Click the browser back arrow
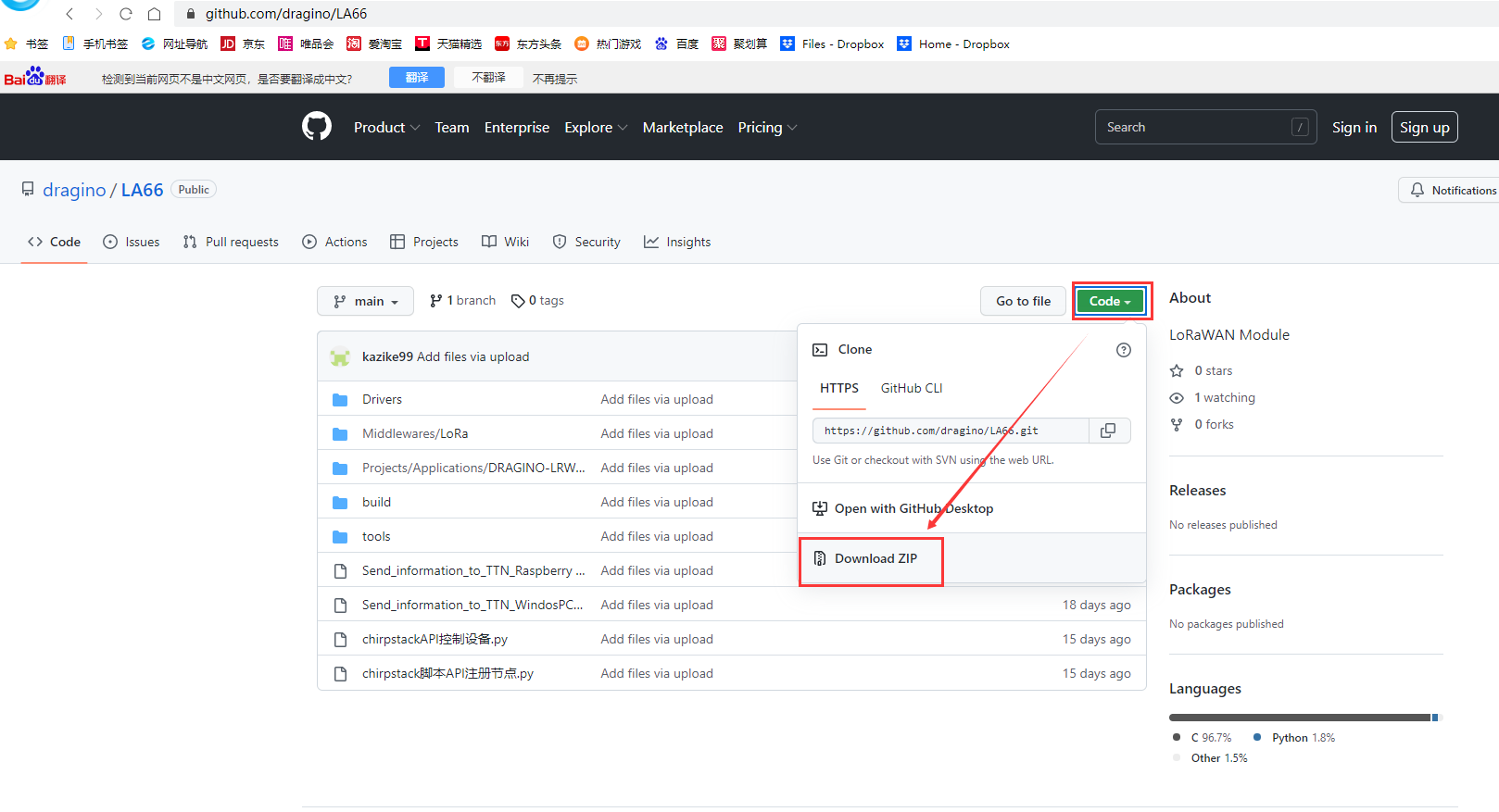The image size is (1499, 812). 69,14
